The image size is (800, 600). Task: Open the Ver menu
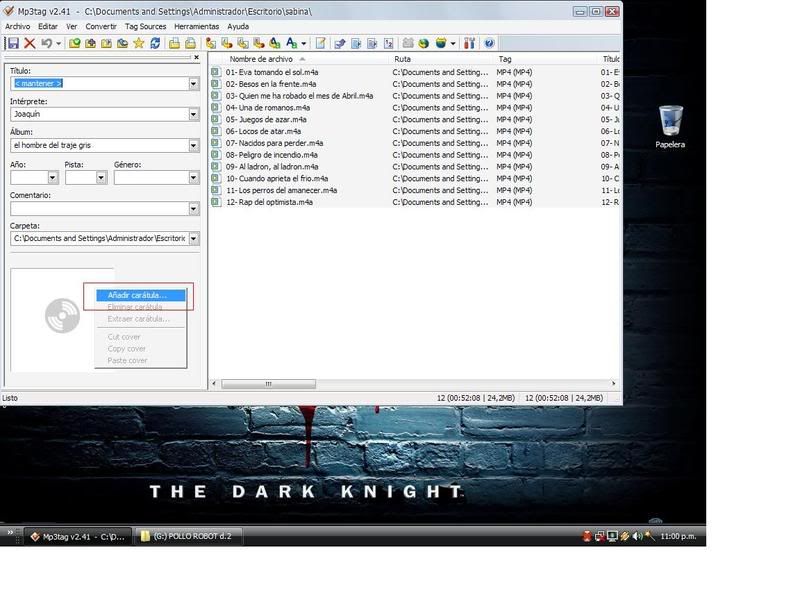point(71,27)
